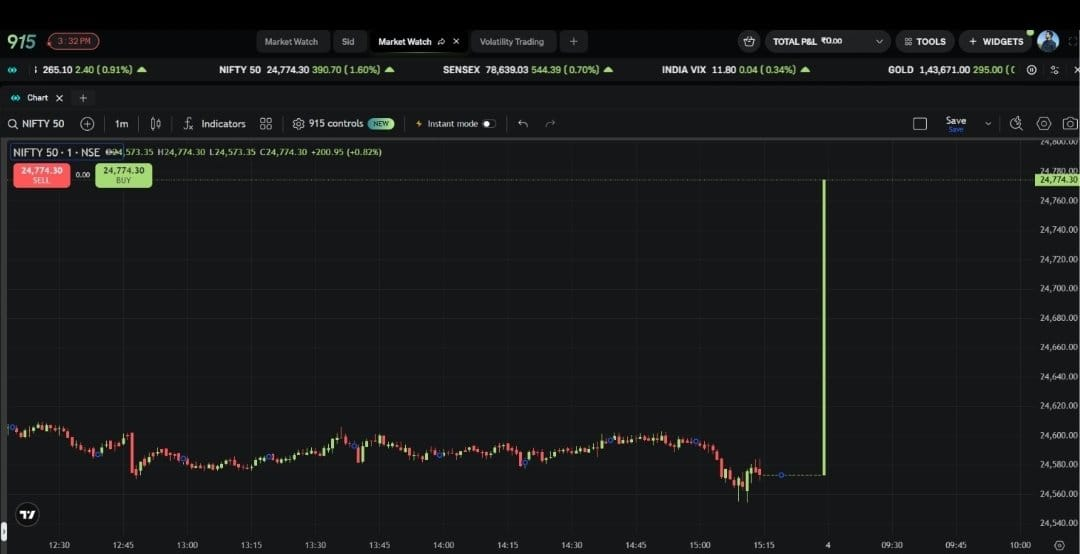Open NIFTY 50 symbol search
The height and width of the screenshot is (554, 1080).
pyautogui.click(x=36, y=124)
